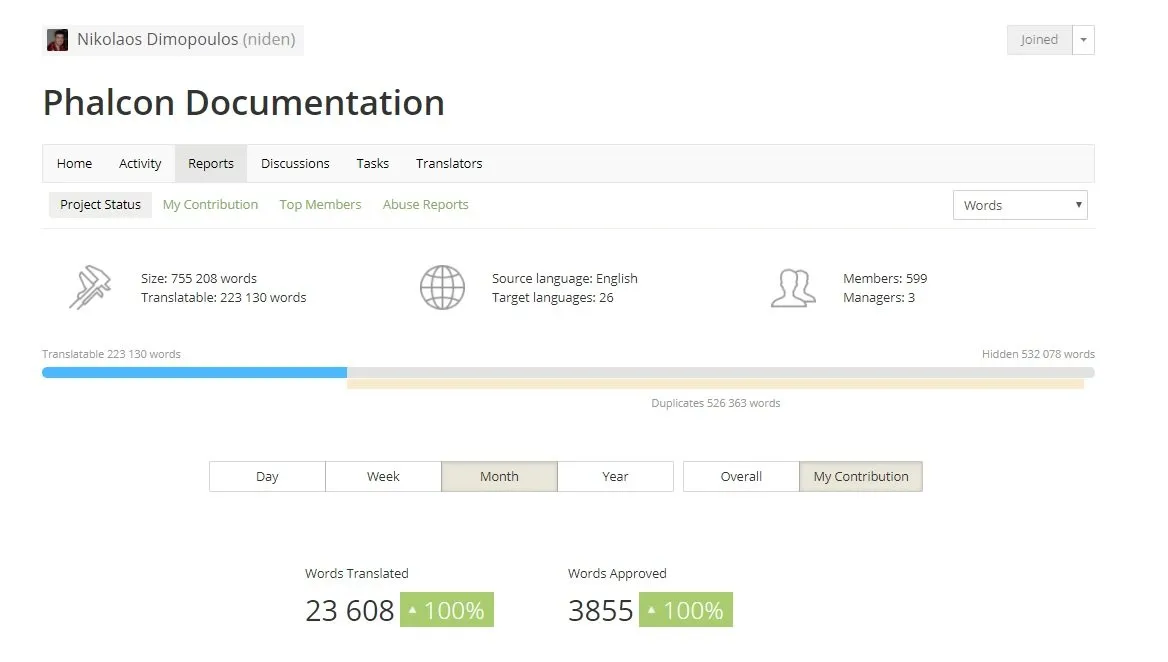
Task: Click the 3855 words approved value
Action: [600, 611]
